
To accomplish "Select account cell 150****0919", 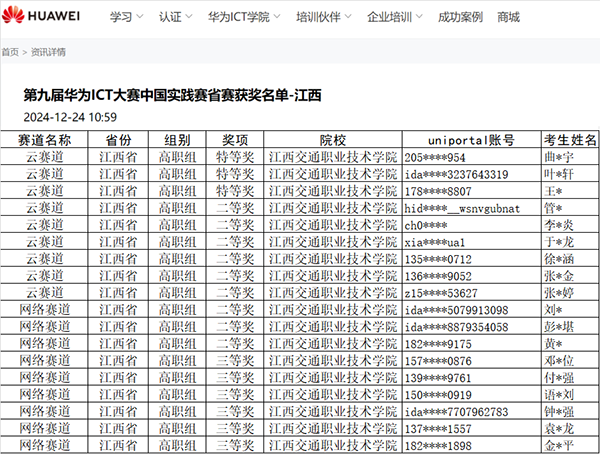I will [x=472, y=394].
